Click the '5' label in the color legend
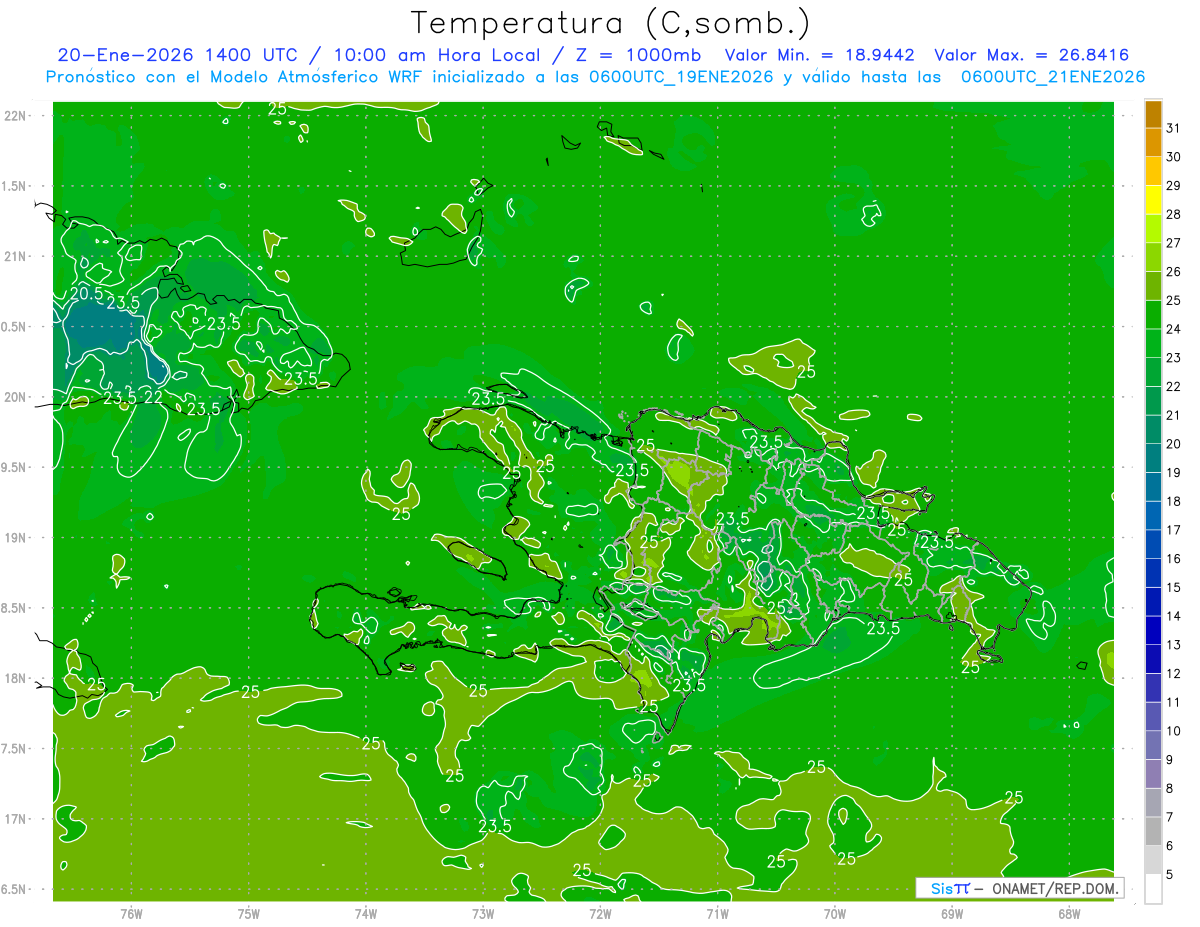1200x927 pixels. pos(1170,874)
